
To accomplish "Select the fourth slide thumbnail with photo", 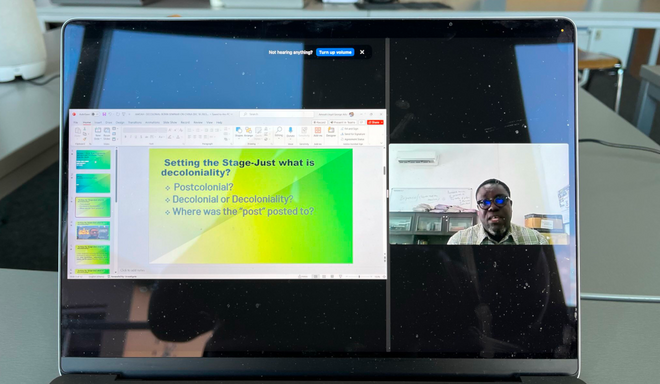I will click(x=93, y=231).
